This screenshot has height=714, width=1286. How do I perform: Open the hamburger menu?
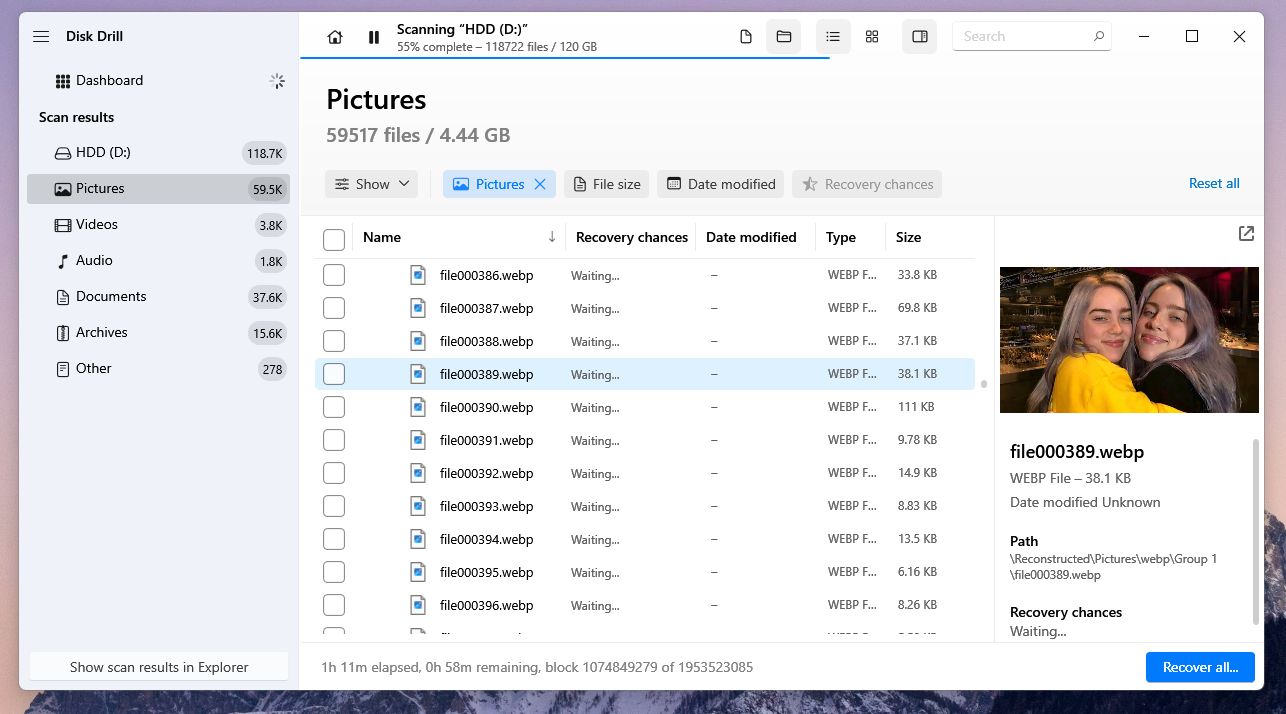pyautogui.click(x=41, y=36)
